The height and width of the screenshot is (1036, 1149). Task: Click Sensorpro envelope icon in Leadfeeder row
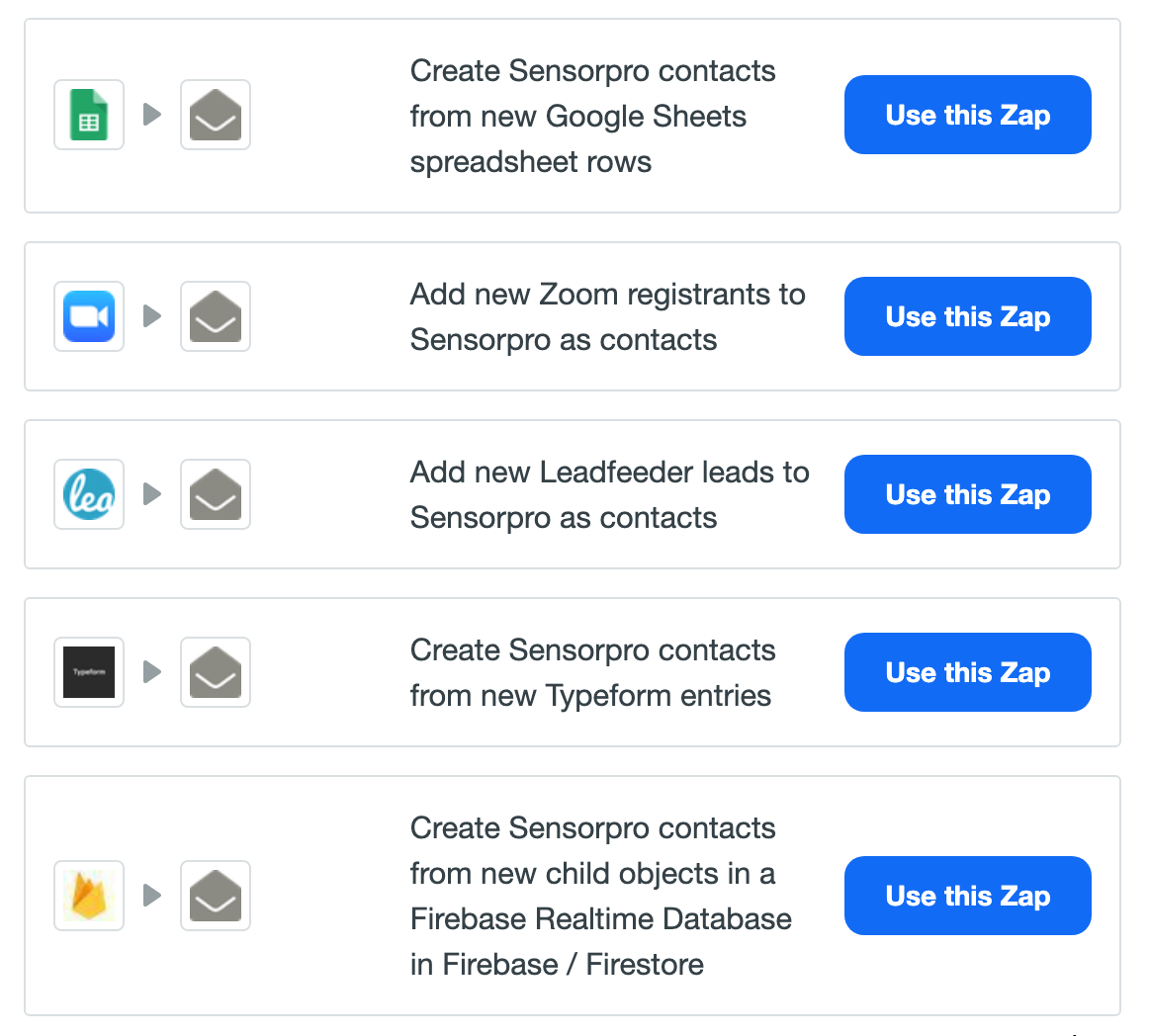click(216, 494)
